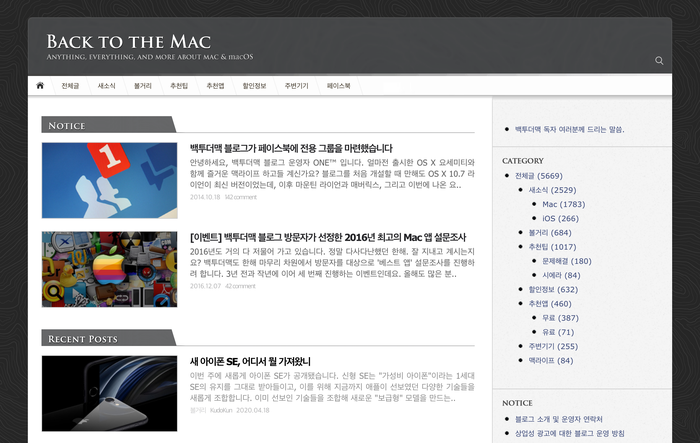Open the Mac app icons collage thumbnail
700x443 pixels.
pyautogui.click(x=109, y=269)
